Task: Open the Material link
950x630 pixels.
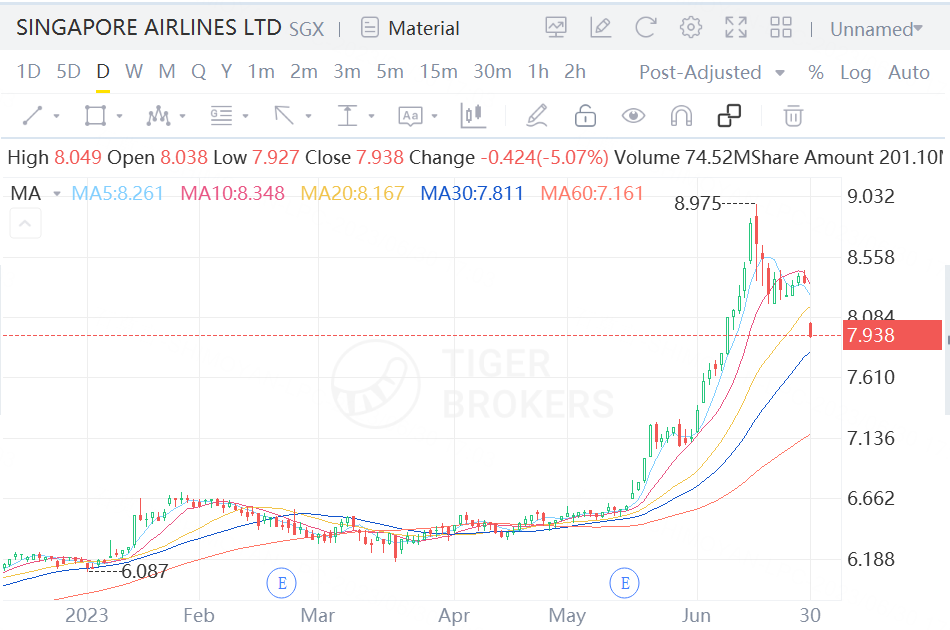Action: tap(410, 28)
